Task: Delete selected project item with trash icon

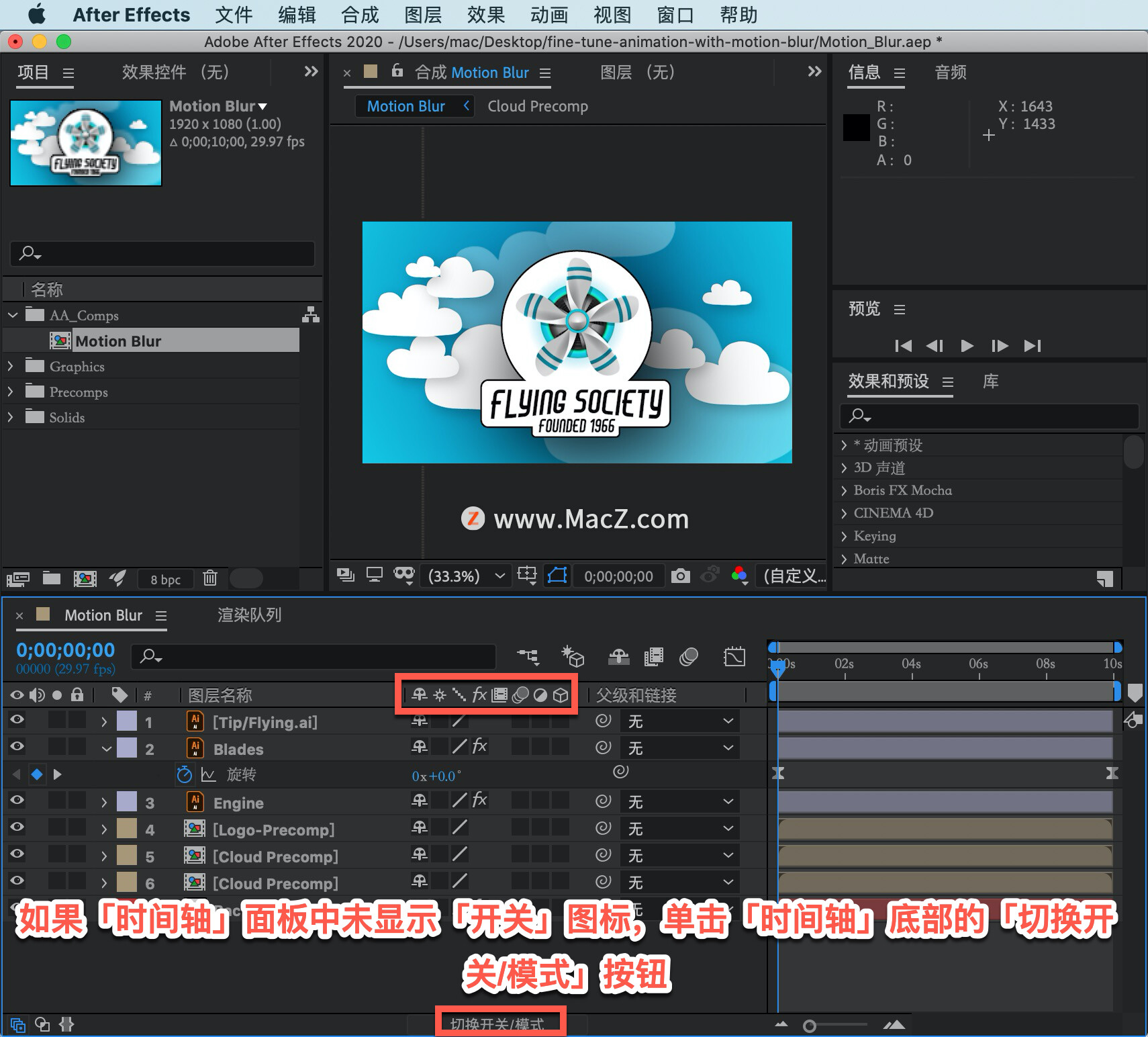Action: click(x=210, y=578)
